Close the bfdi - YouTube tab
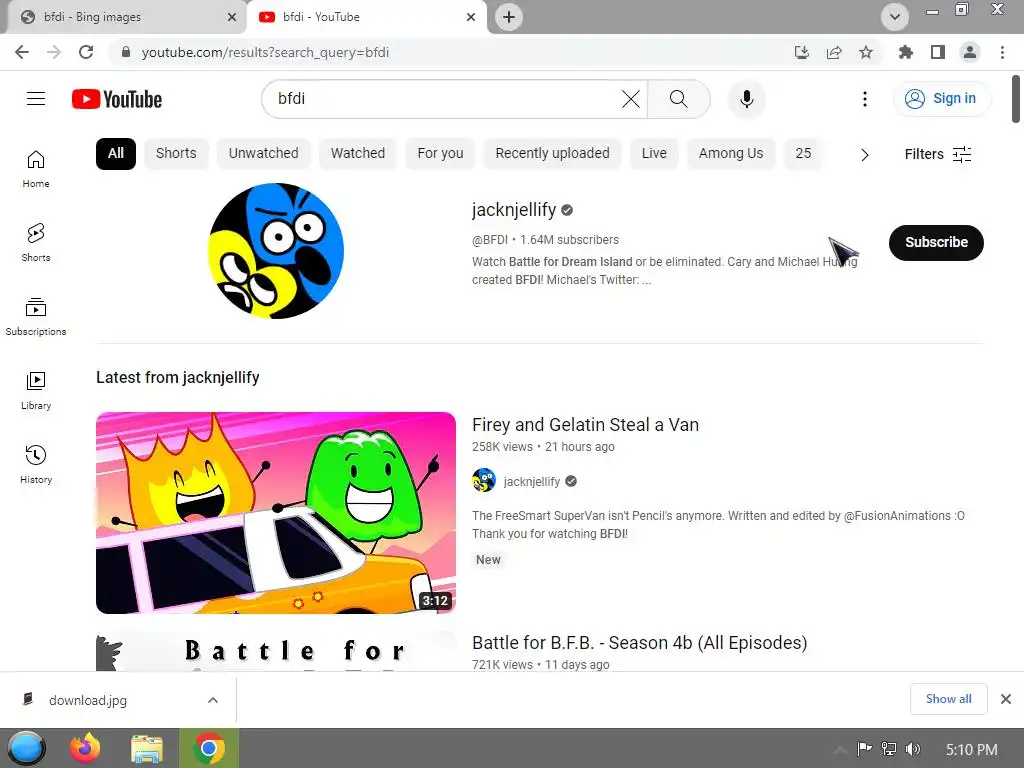 (471, 17)
